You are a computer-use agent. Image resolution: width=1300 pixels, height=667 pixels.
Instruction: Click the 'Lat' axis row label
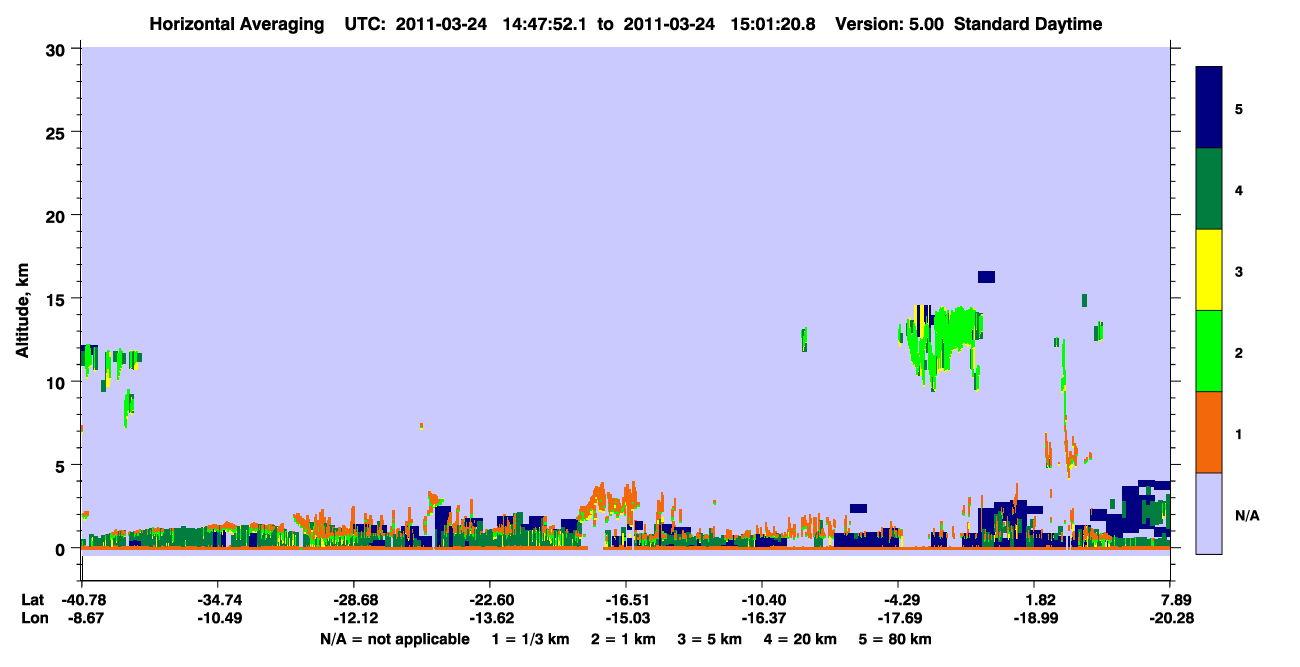(x=33, y=600)
